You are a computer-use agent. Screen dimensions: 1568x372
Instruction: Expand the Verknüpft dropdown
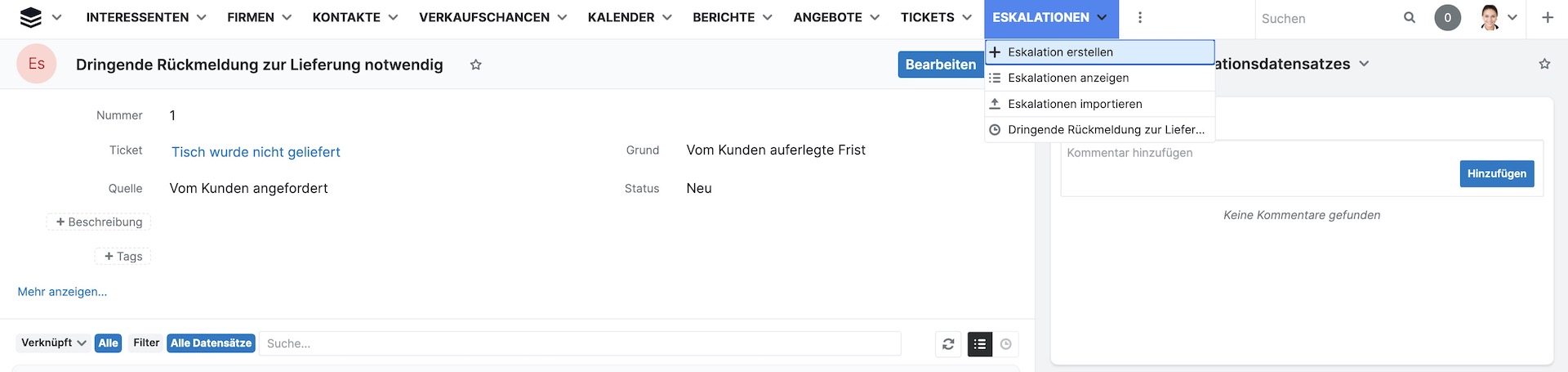click(x=54, y=343)
